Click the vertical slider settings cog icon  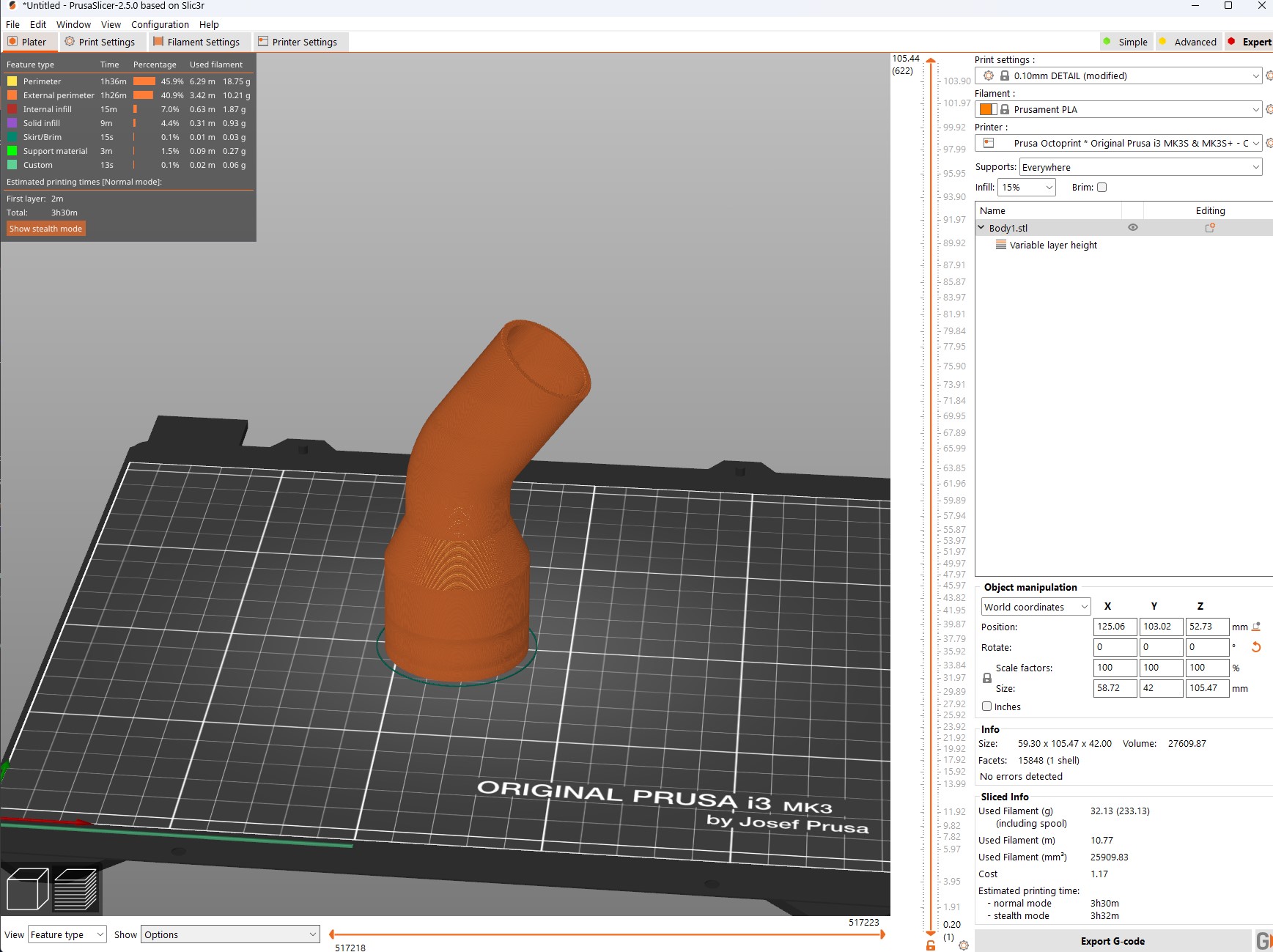tap(964, 945)
